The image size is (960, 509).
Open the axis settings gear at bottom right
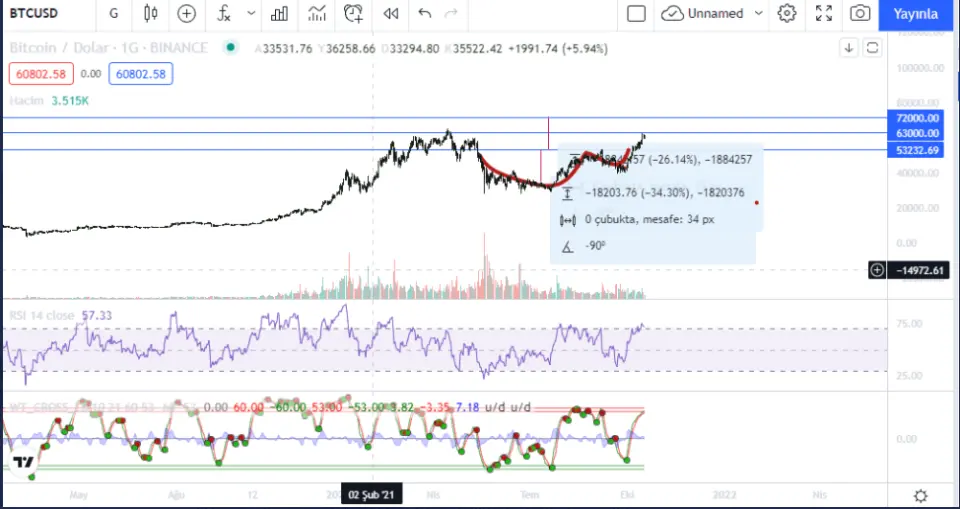tap(920, 496)
